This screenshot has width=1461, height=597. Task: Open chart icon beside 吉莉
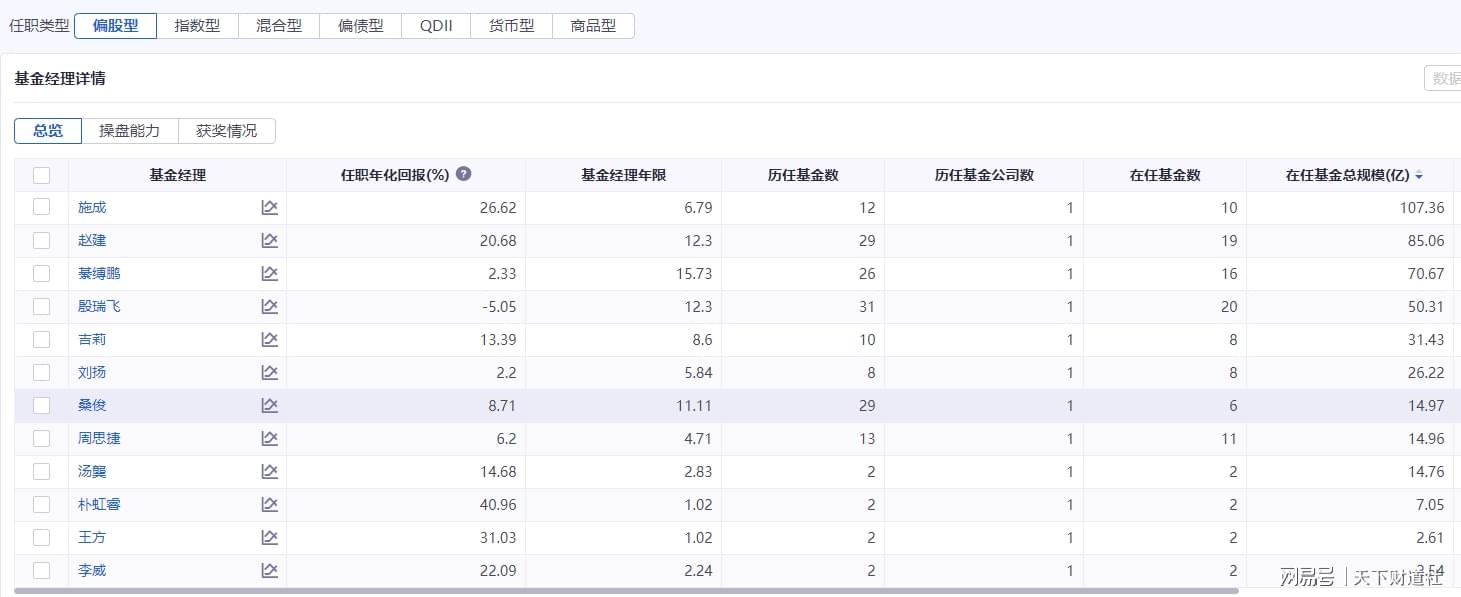pos(269,339)
